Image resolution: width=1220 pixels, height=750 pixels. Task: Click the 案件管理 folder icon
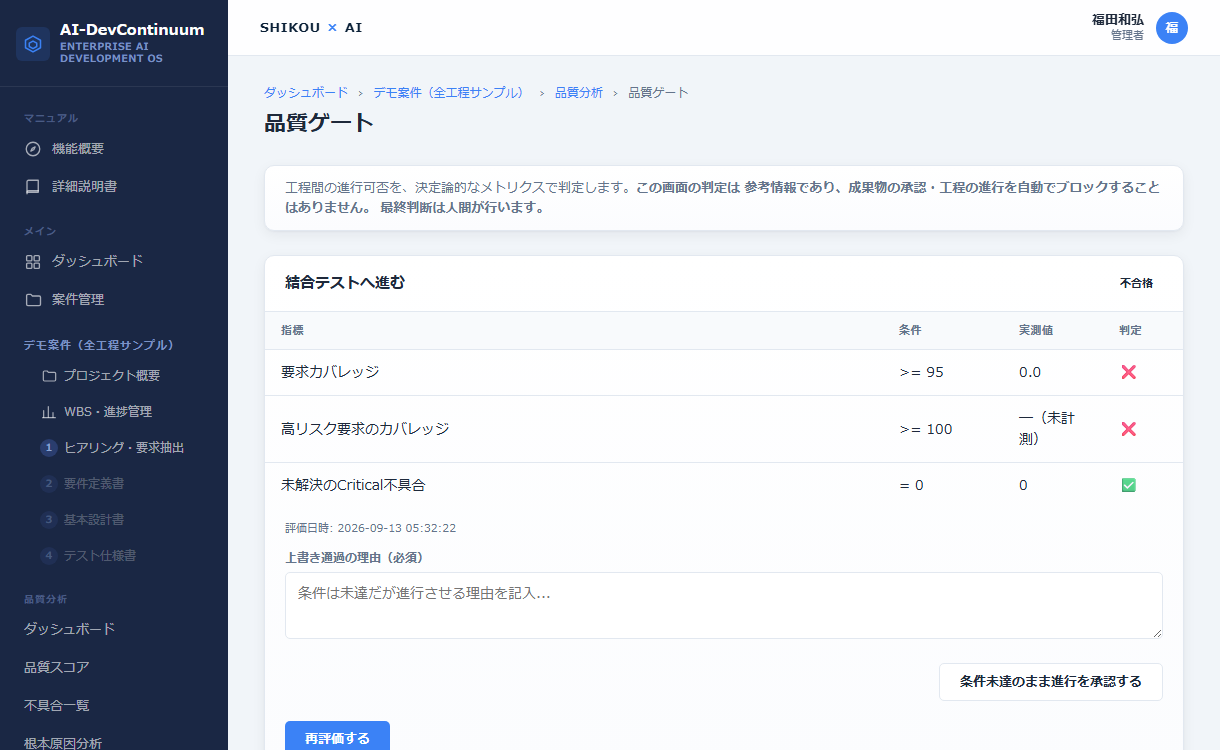[x=33, y=300]
